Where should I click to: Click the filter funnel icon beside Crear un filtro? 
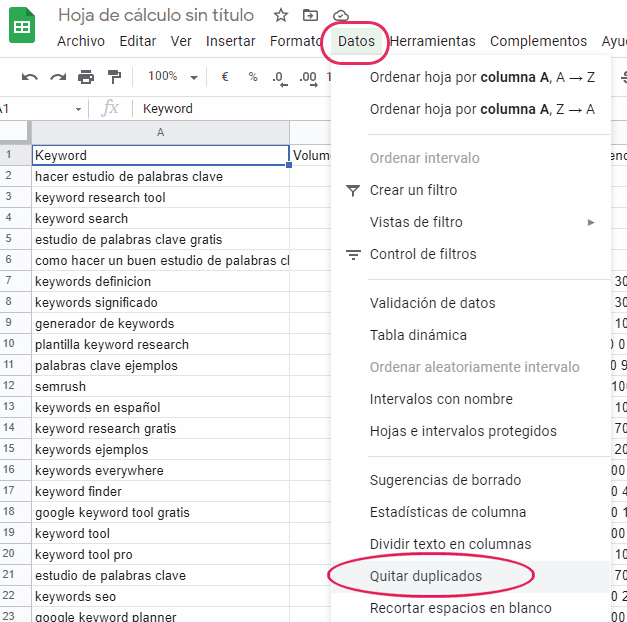click(353, 190)
